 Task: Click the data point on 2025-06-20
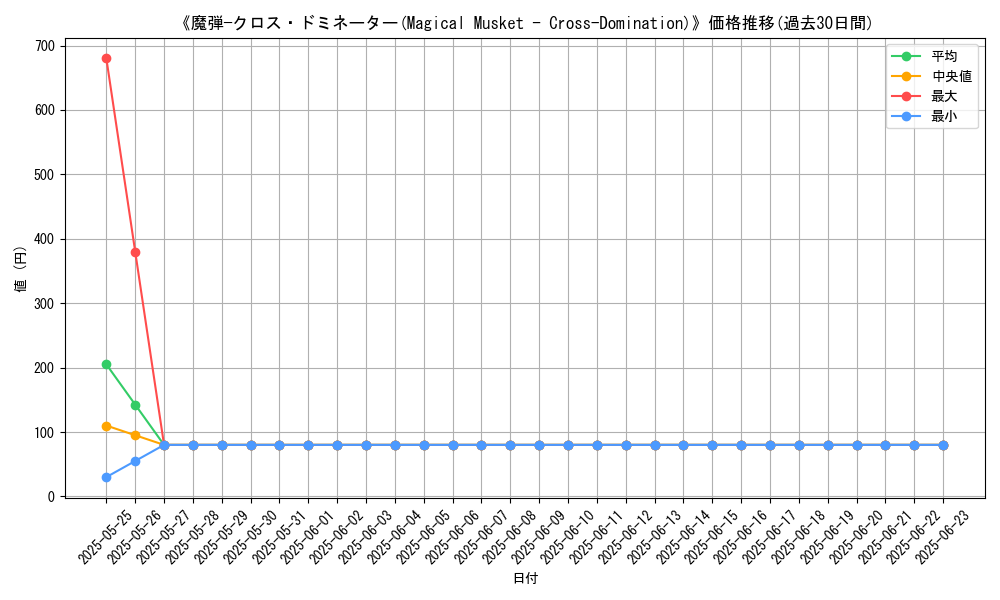point(857,446)
